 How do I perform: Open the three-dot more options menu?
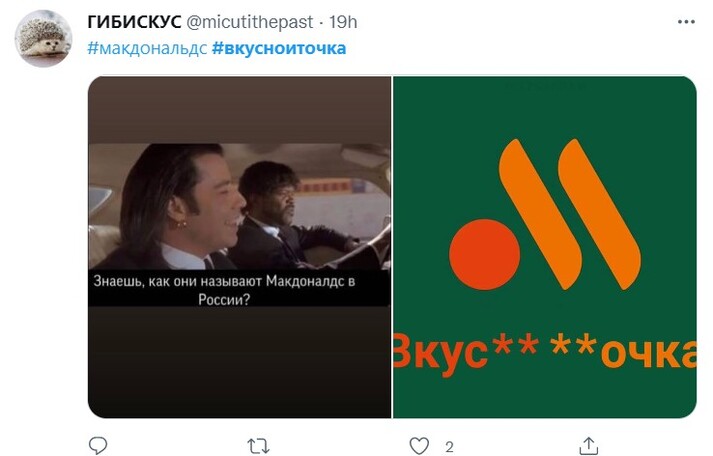[686, 22]
